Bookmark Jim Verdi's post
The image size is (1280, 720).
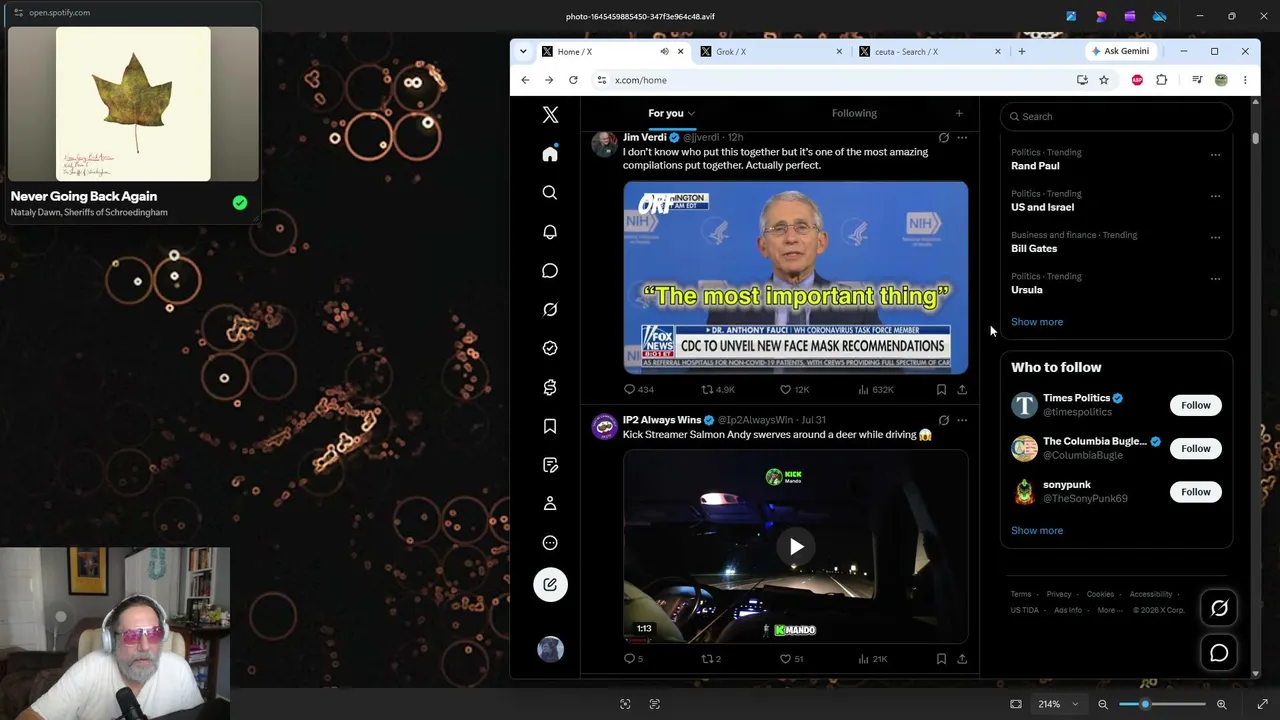pos(941,389)
